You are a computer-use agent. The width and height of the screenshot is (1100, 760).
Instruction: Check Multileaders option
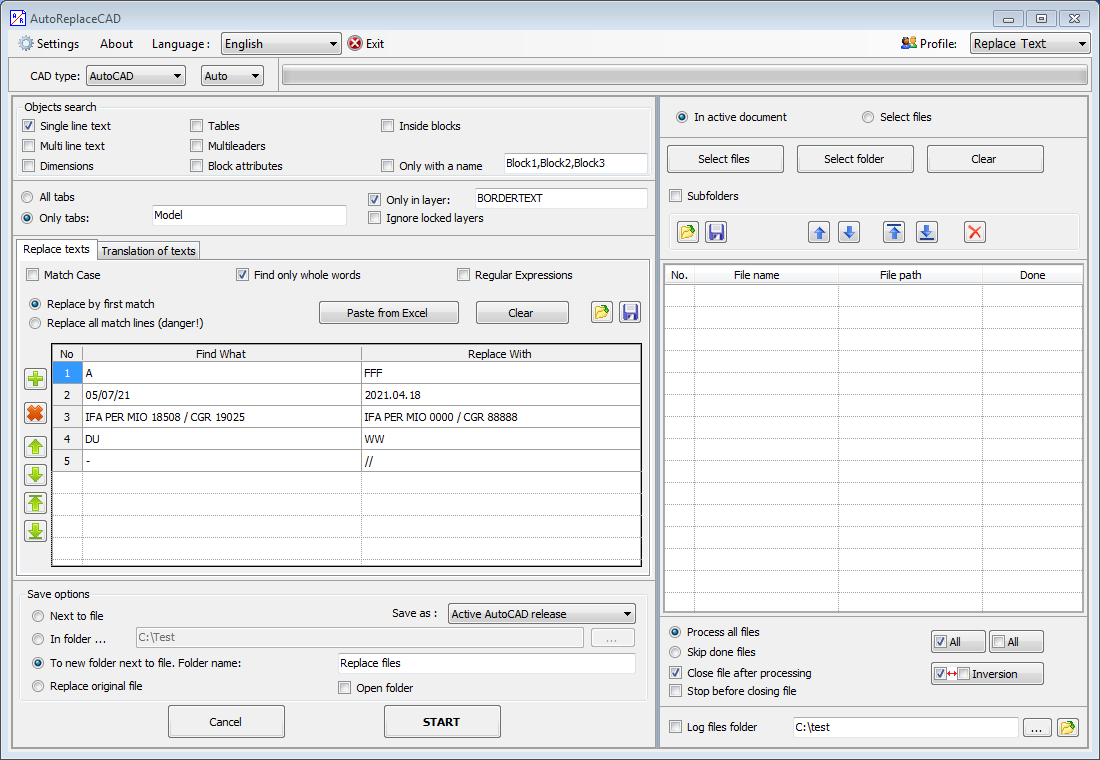[x=196, y=146]
